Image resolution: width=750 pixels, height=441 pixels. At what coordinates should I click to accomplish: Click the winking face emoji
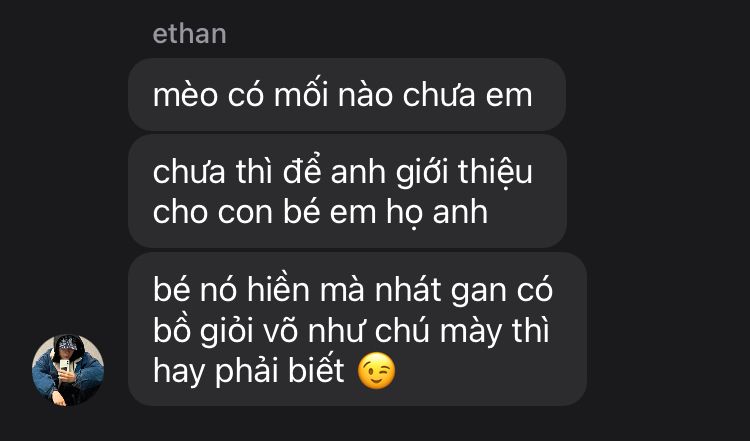(376, 370)
